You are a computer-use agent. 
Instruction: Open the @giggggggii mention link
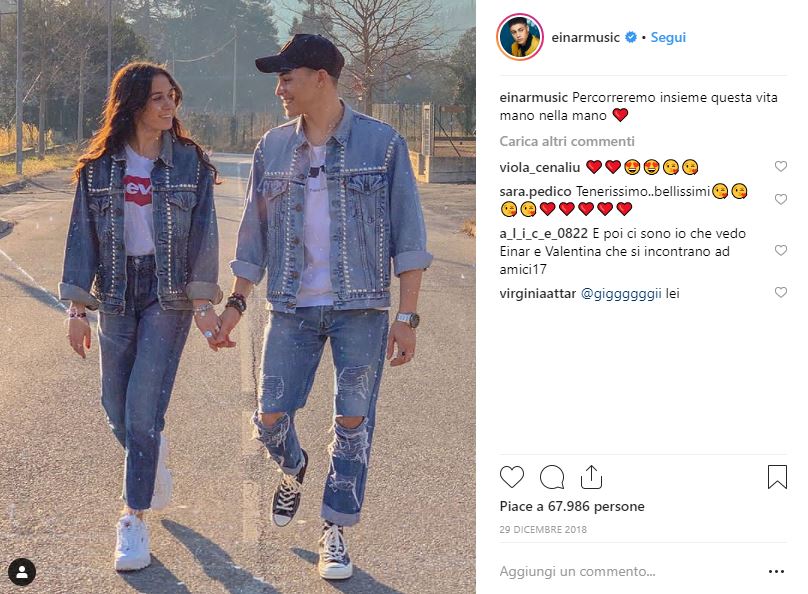click(621, 294)
